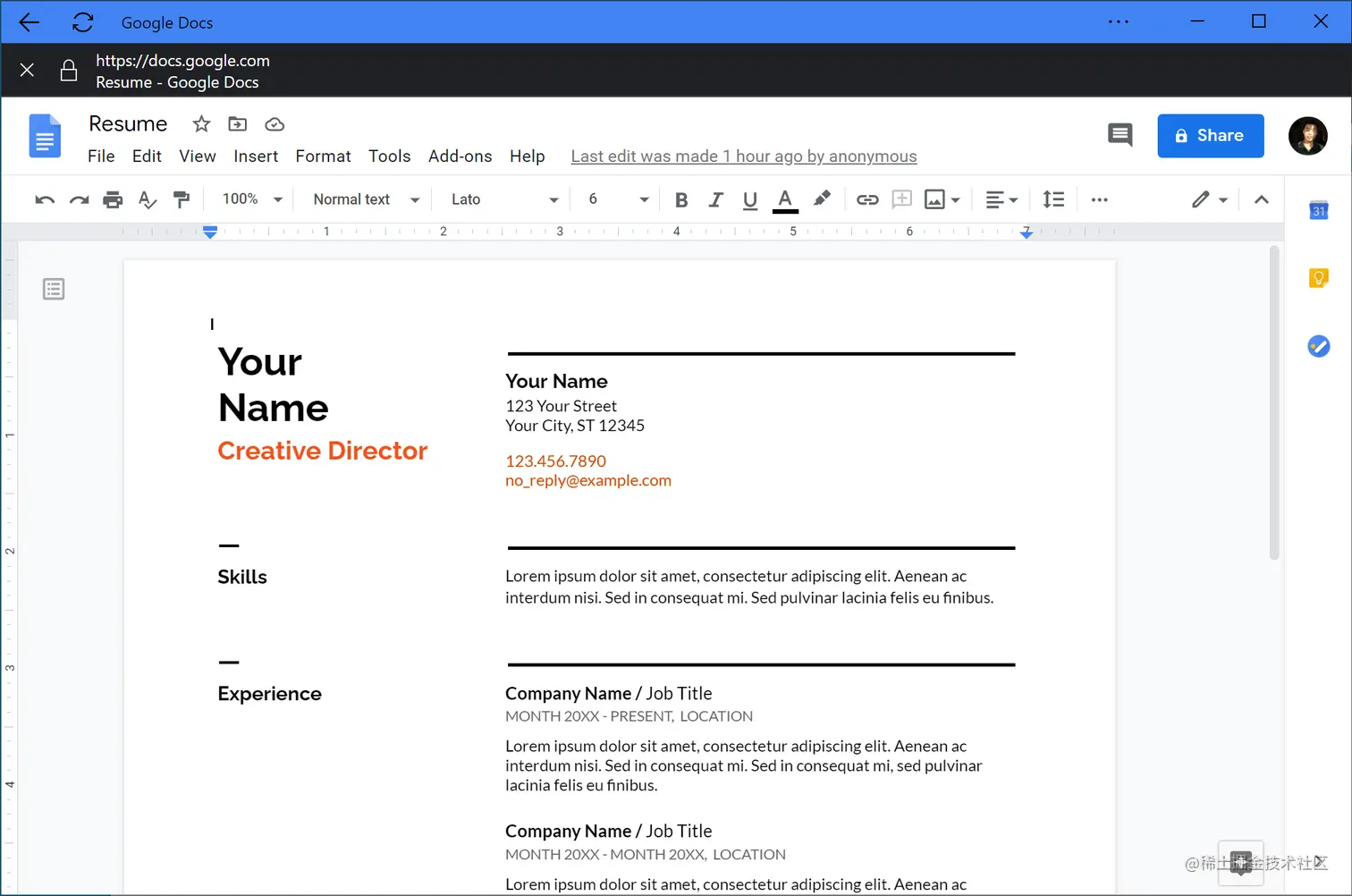The image size is (1352, 896).
Task: Pick a highlight color with the marker icon
Action: pos(822,199)
